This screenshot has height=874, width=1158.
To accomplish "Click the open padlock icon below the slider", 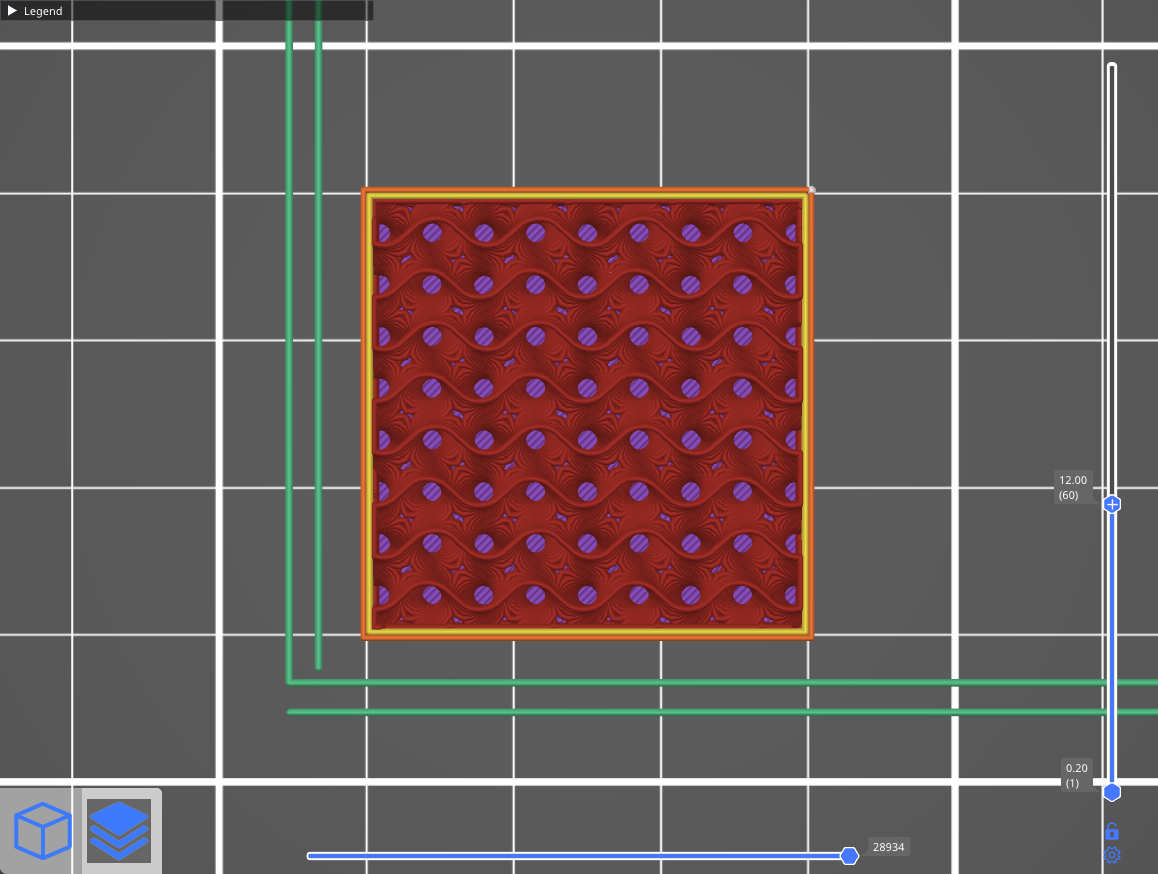I will point(1112,830).
